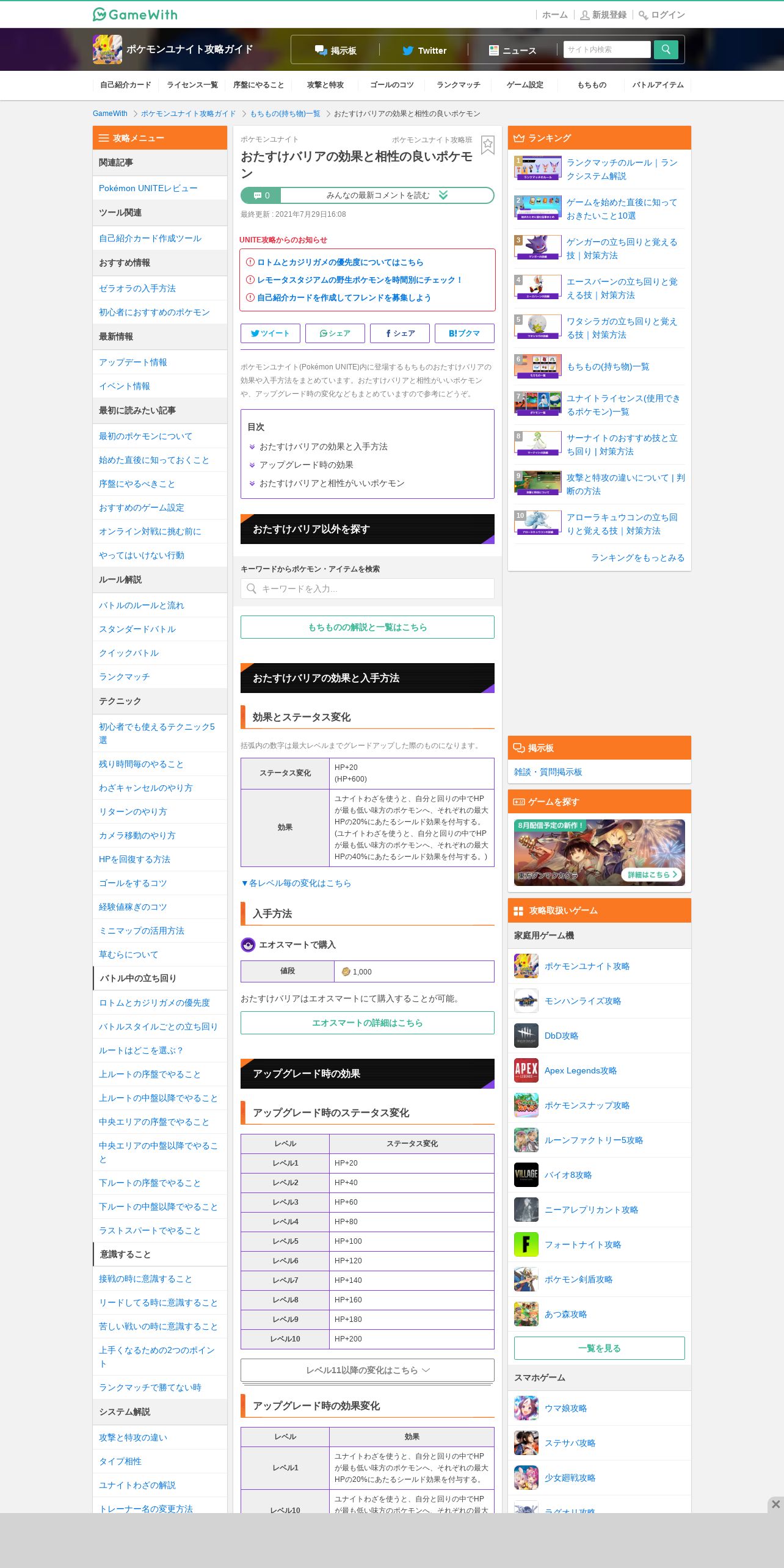This screenshot has height=1568, width=784.
Task: Click the Pokemon Unite guide icon in header
Action: tap(107, 49)
